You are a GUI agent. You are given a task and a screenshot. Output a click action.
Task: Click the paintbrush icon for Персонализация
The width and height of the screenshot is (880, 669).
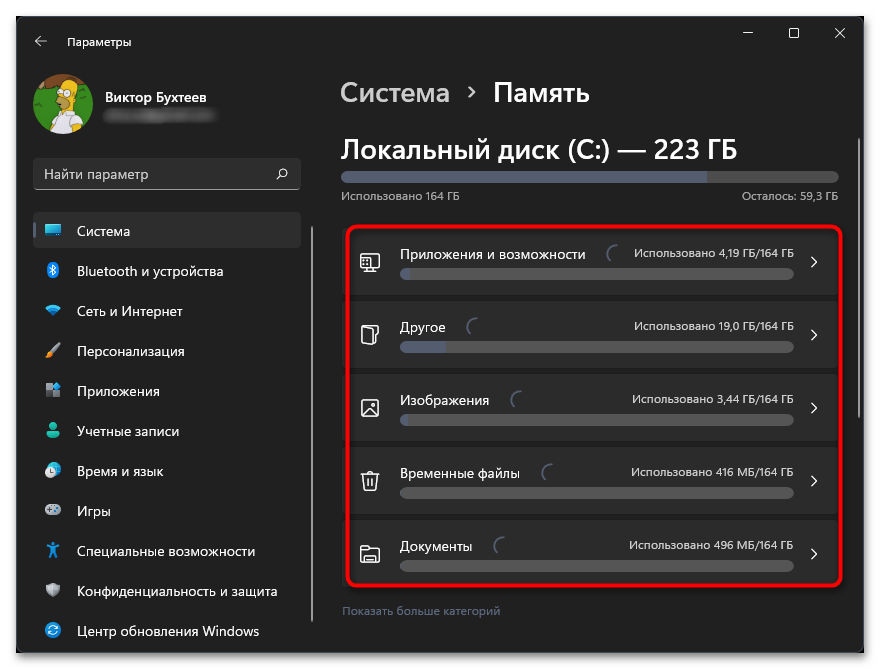[x=53, y=351]
